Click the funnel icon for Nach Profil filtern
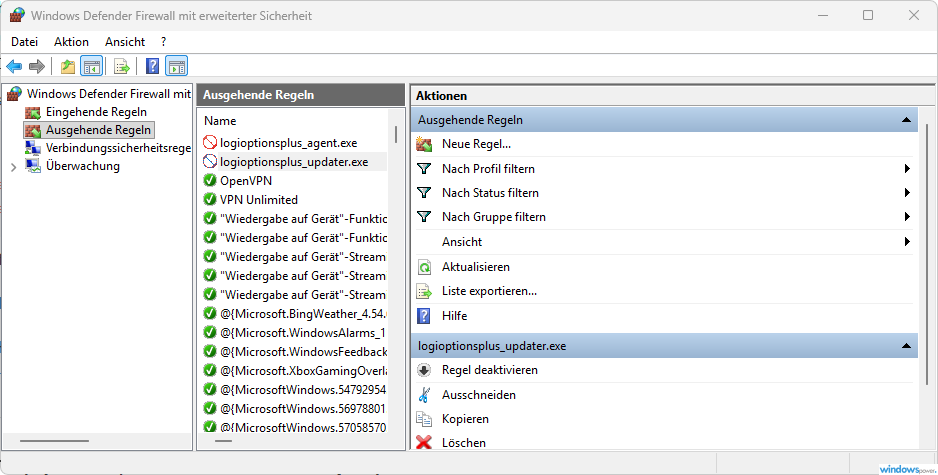 424,169
